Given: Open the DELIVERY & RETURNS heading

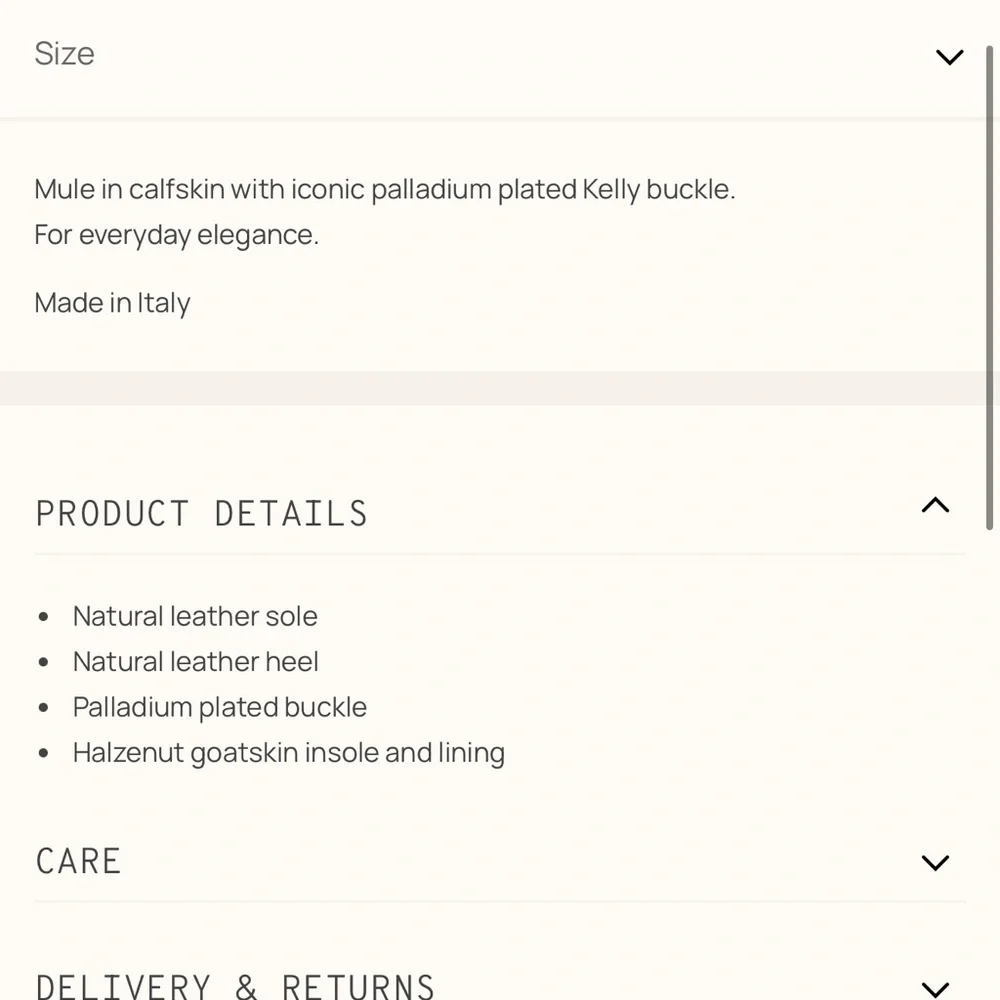Looking at the screenshot, I should point(235,986).
